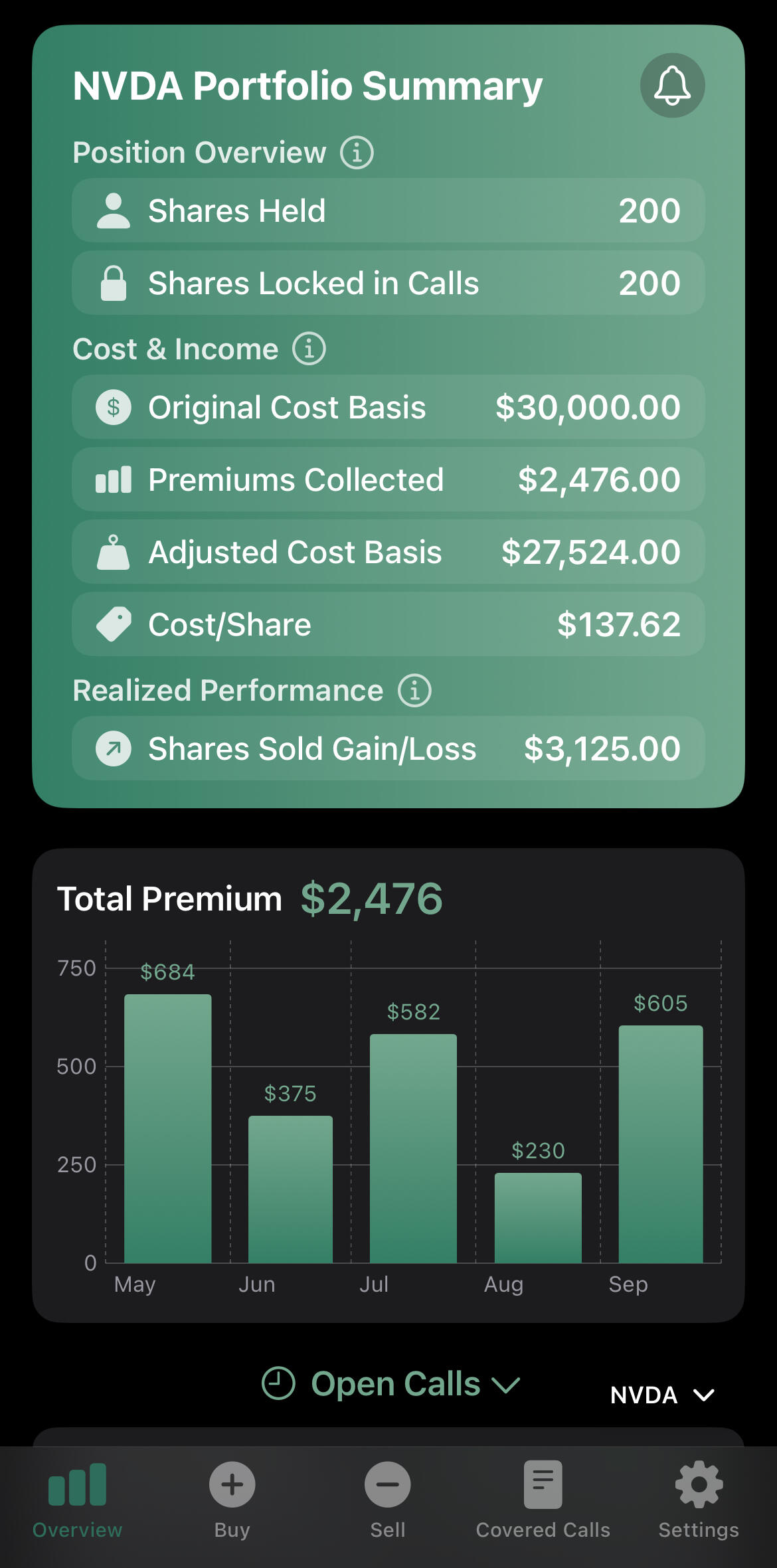This screenshot has height=1568, width=777.
Task: Tap the Shares Locked in Calls row
Action: 388,283
